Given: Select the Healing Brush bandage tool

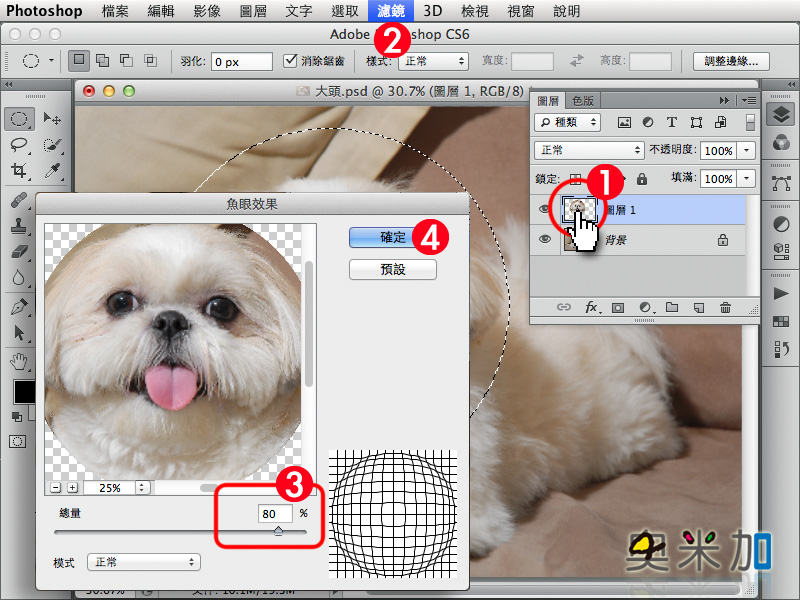Looking at the screenshot, I should point(19,200).
